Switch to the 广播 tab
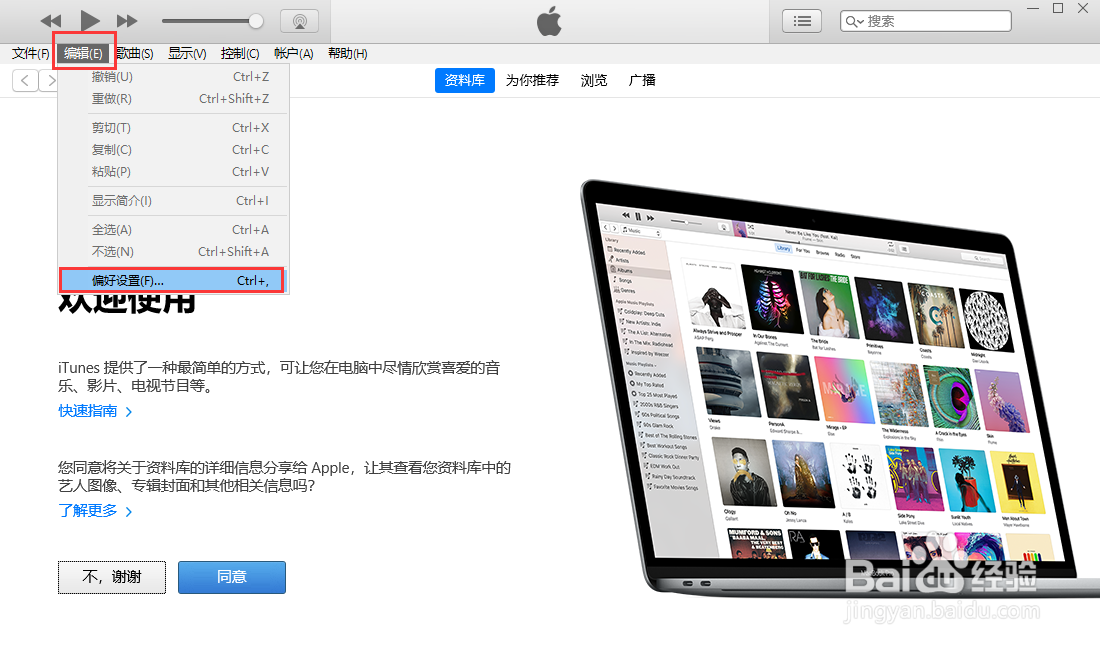The image size is (1100, 648). pyautogui.click(x=642, y=80)
